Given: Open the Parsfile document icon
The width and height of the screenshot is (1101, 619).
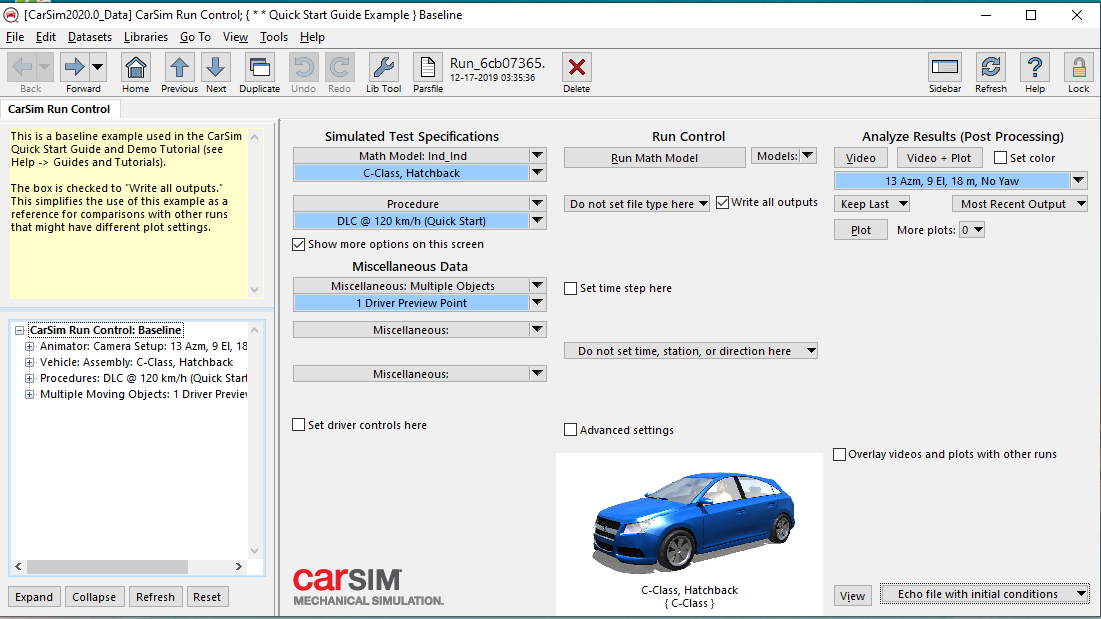Looking at the screenshot, I should [427, 68].
